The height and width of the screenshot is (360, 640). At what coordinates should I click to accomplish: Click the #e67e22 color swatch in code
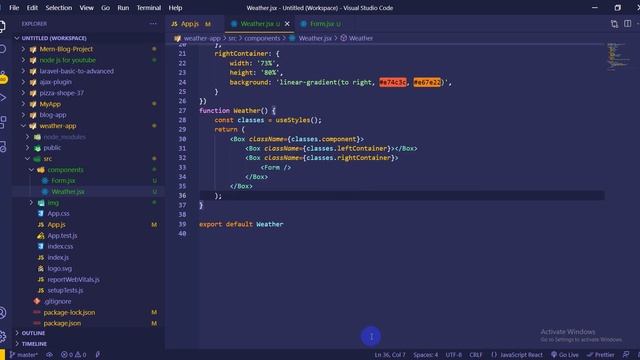click(427, 82)
